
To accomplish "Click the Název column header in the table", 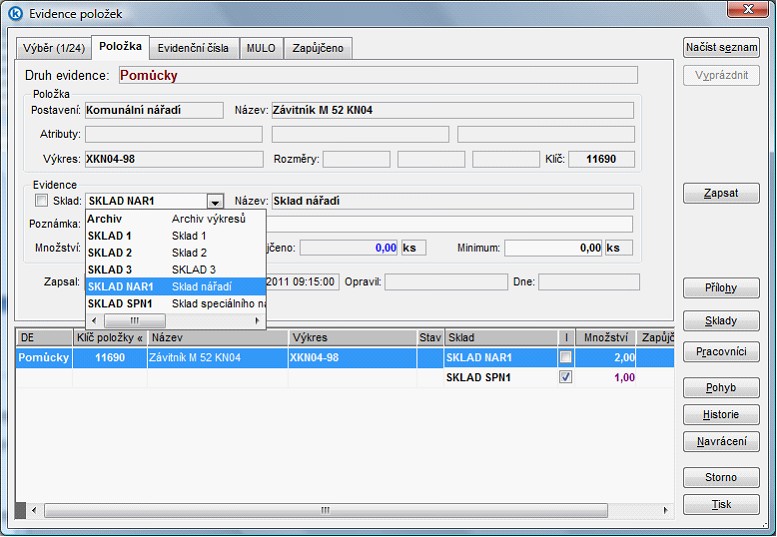I will click(218, 337).
